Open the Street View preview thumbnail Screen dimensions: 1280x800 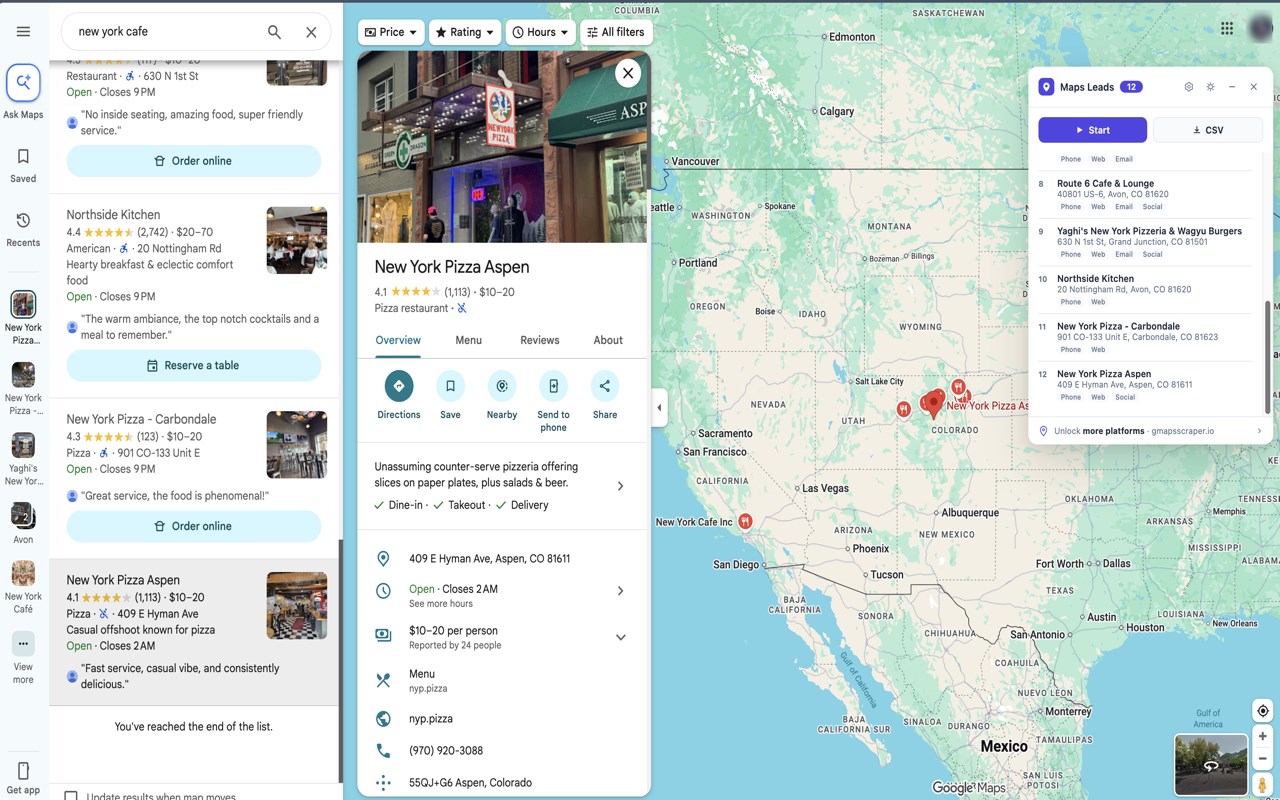(x=1211, y=765)
